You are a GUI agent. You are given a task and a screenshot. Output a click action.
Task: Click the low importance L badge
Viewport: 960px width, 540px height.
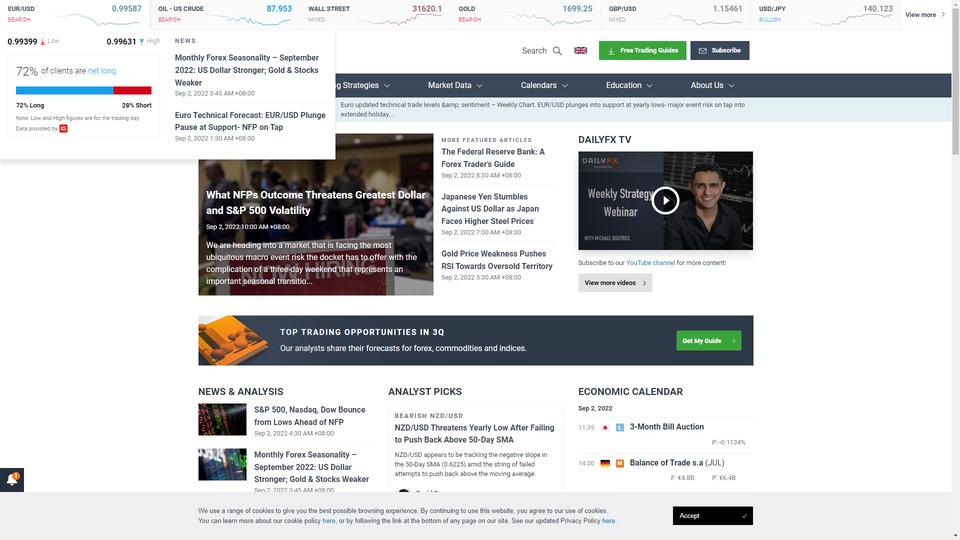(x=620, y=427)
